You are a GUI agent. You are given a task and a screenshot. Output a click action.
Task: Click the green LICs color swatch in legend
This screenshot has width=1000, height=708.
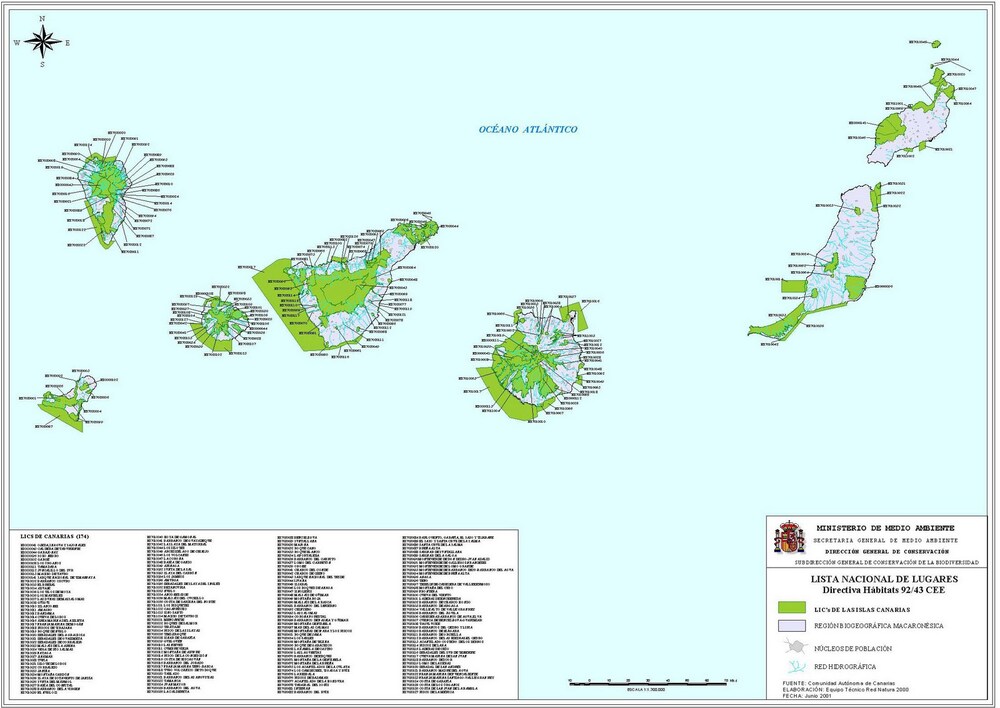[791, 606]
